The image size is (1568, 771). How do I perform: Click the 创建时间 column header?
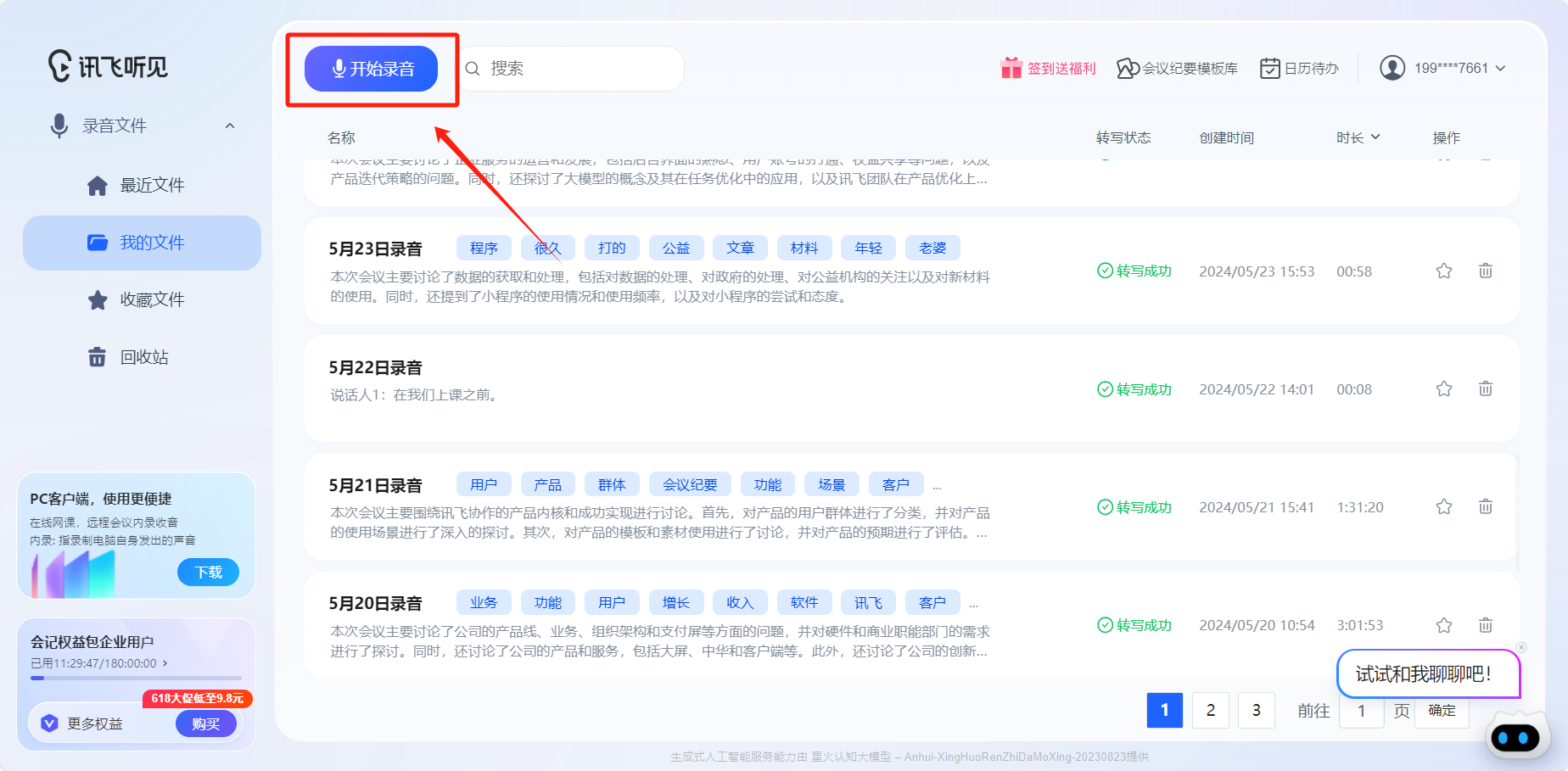tap(1226, 137)
